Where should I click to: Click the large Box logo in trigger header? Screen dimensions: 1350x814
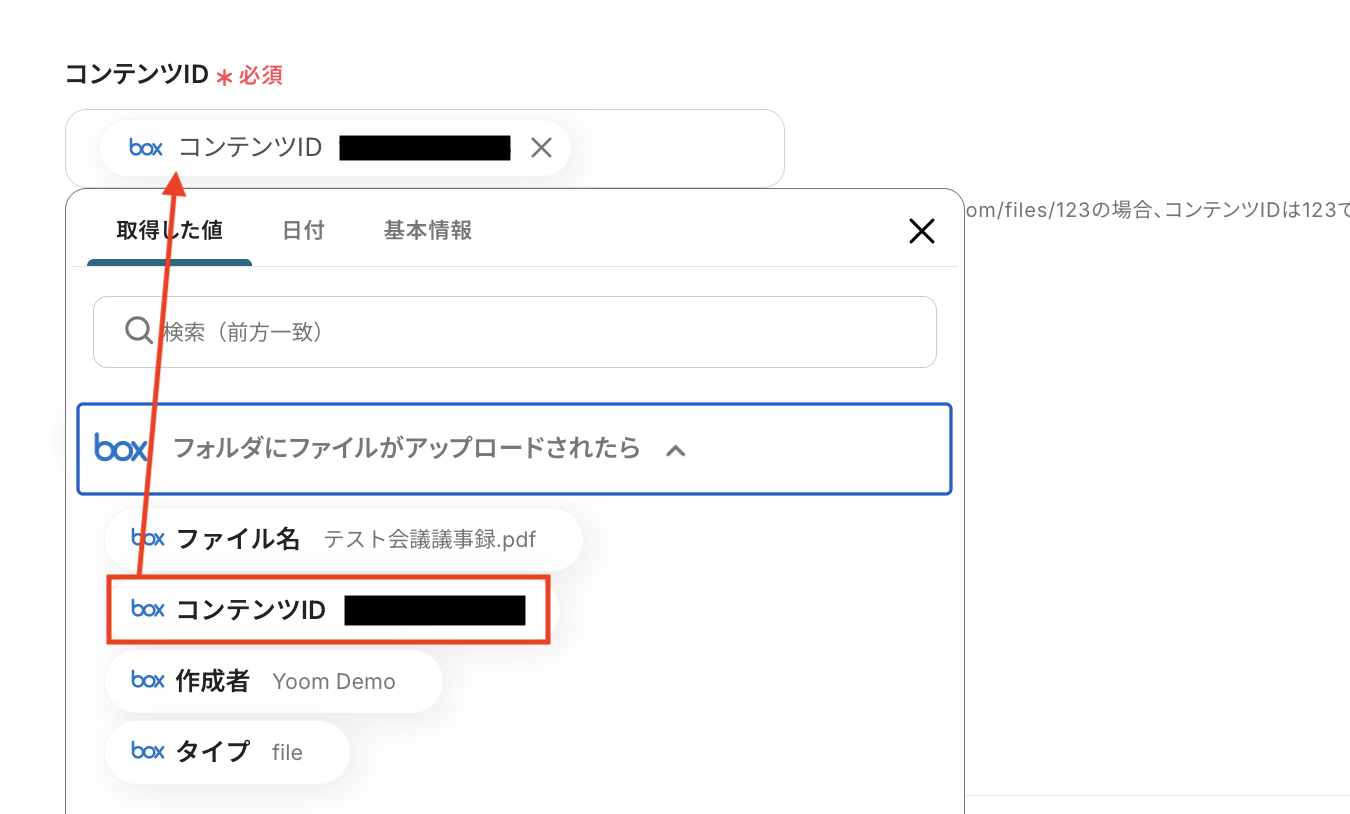(121, 448)
